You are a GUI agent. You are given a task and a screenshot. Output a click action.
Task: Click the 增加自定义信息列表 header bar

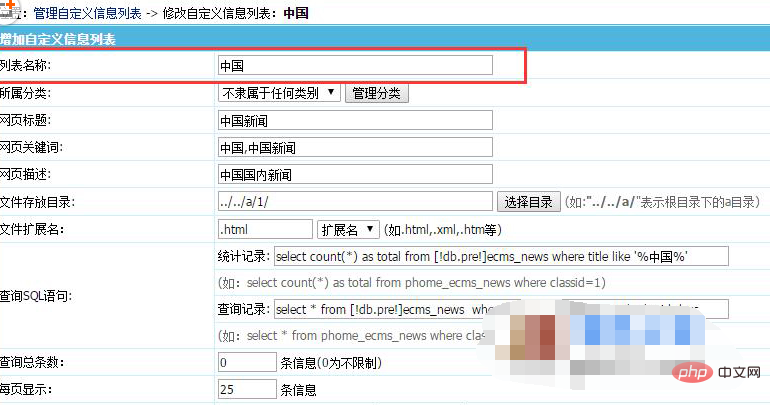(60, 40)
